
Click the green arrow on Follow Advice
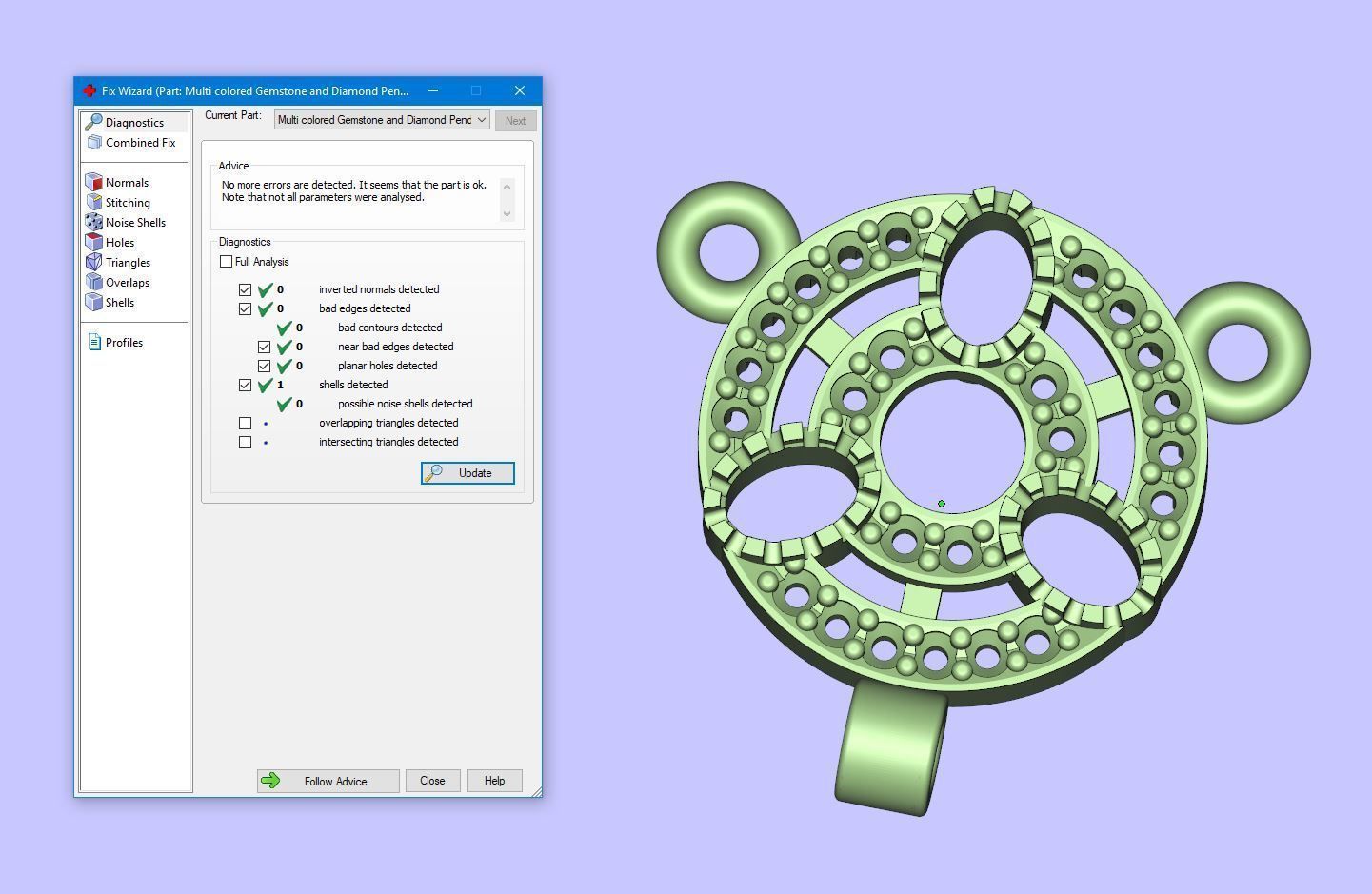[270, 781]
